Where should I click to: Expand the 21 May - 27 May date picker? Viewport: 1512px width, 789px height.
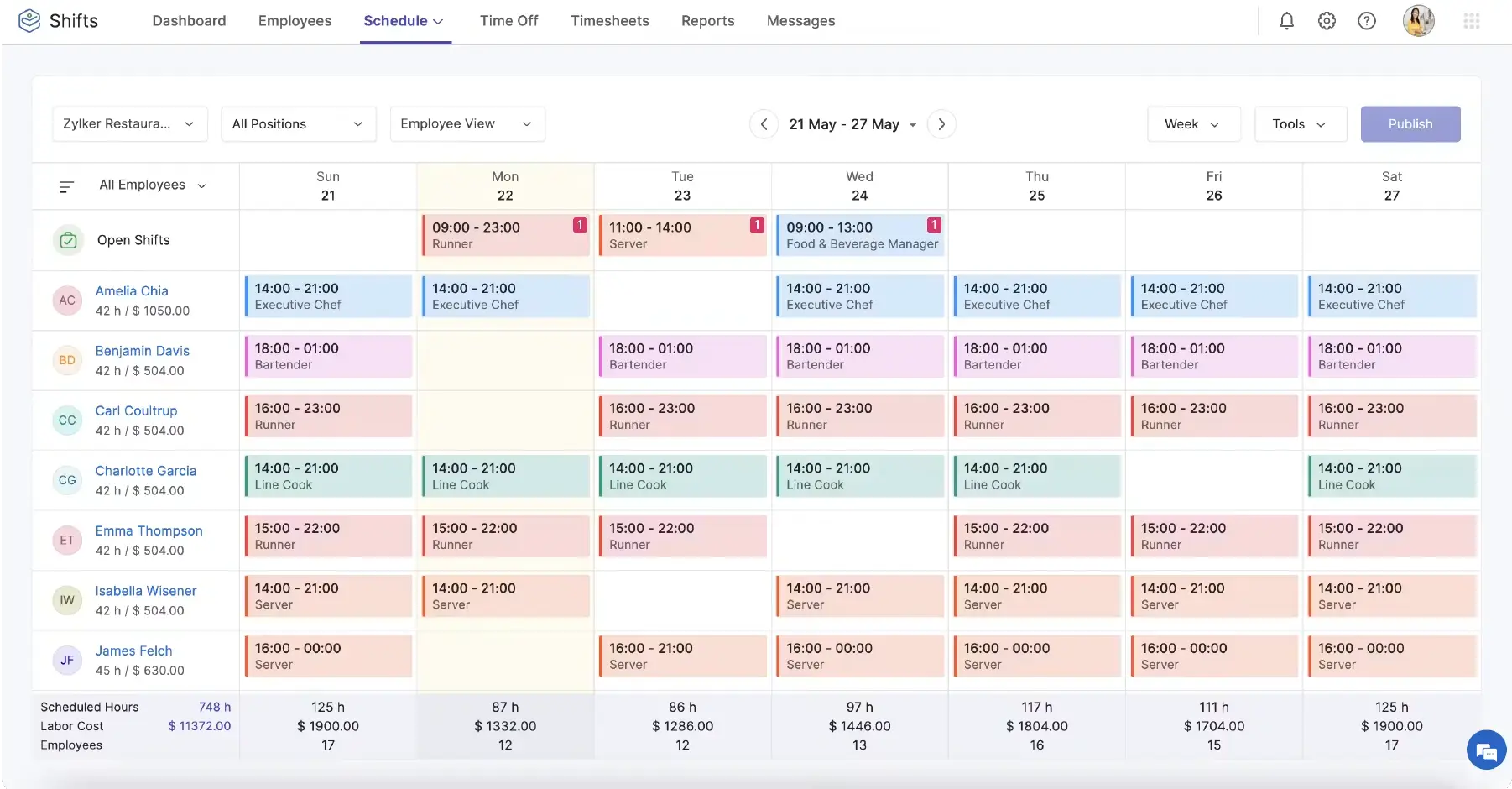coord(852,124)
